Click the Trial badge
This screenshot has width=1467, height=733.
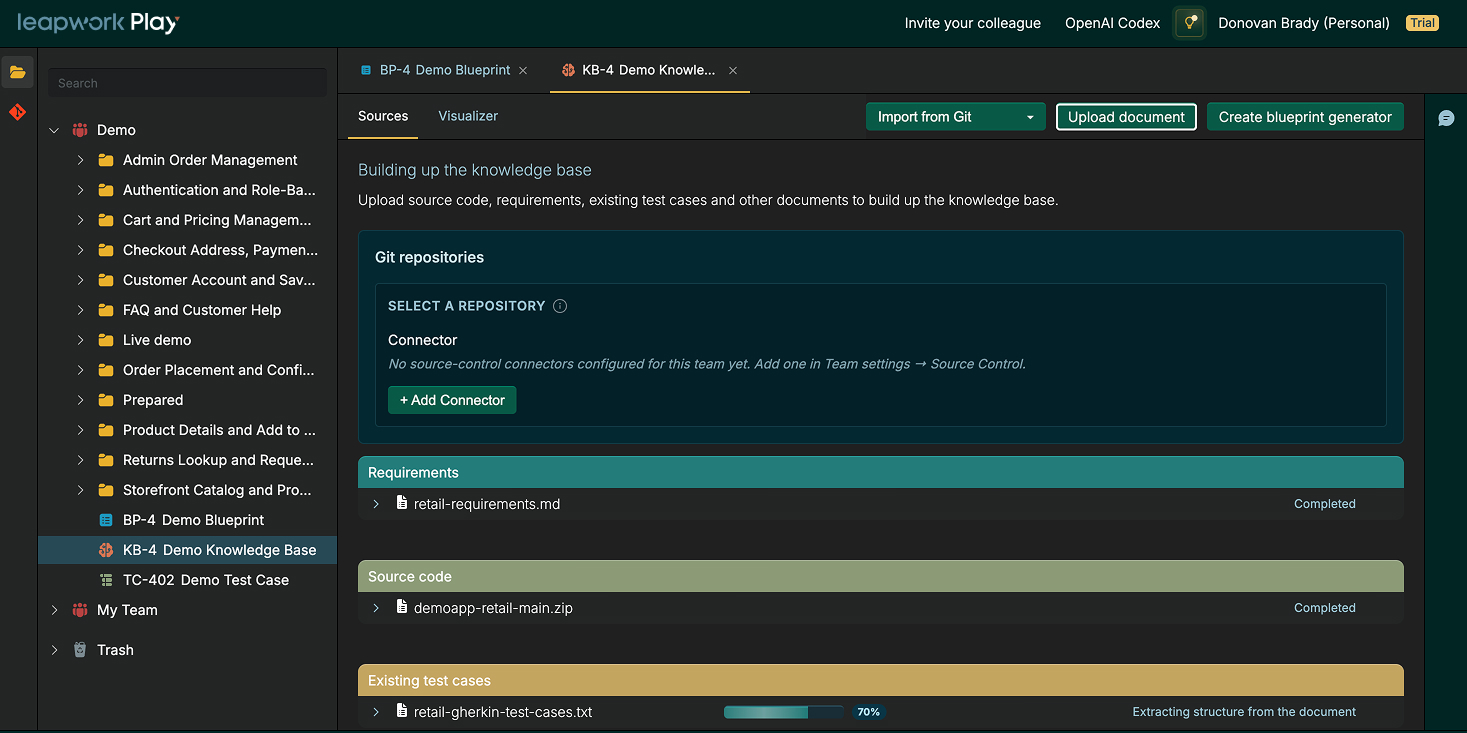coord(1422,23)
